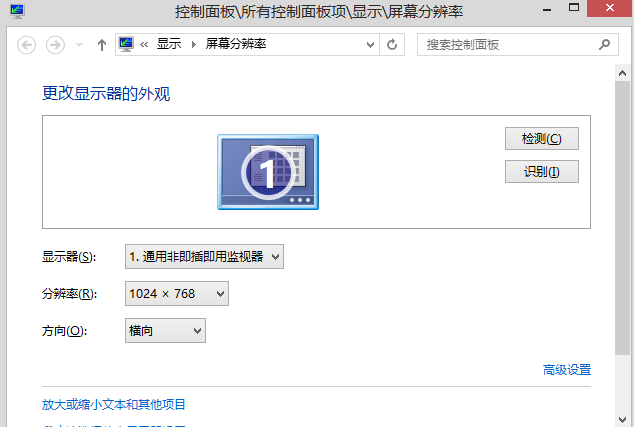Open 放大或缩小文本和其他项目 link
This screenshot has width=634, height=427.
click(114, 404)
